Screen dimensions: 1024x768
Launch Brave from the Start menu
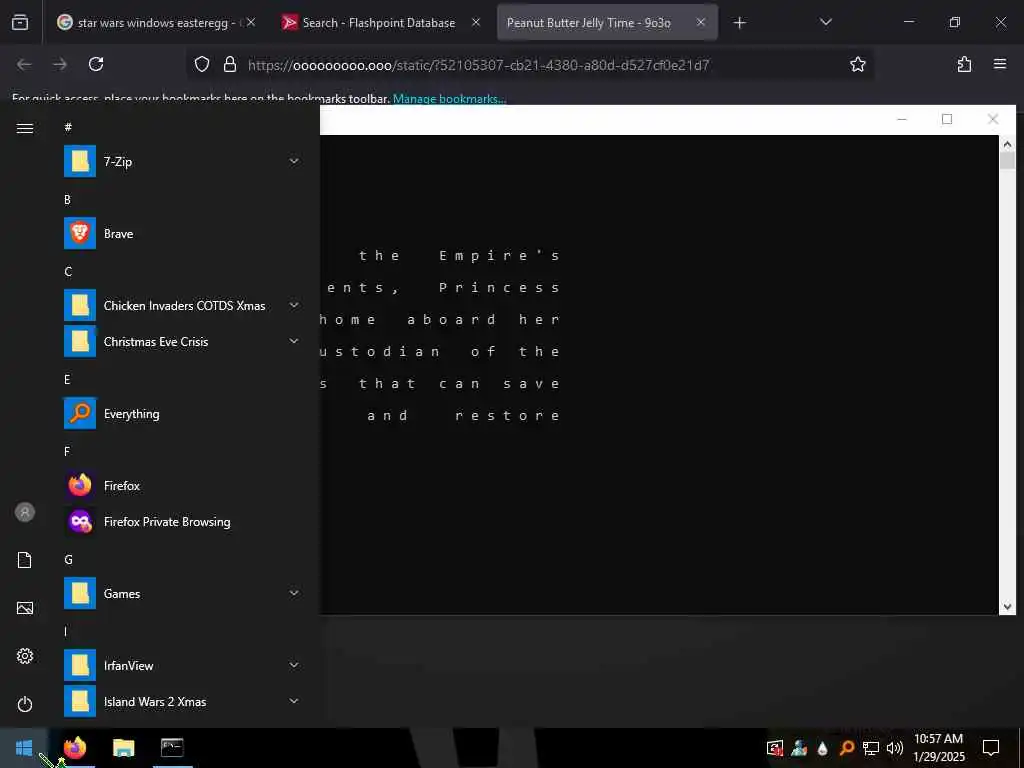click(182, 234)
